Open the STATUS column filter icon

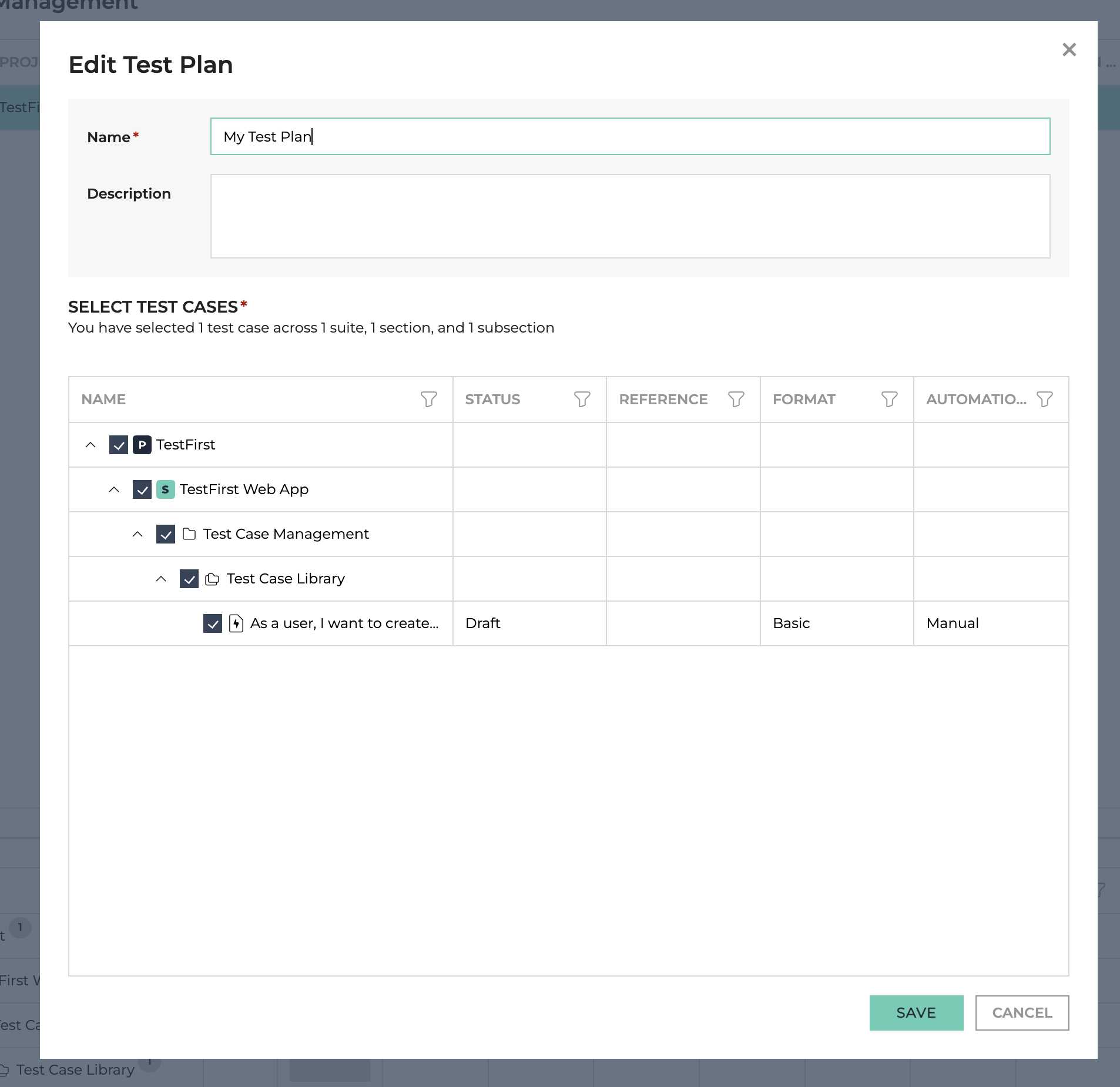(582, 400)
